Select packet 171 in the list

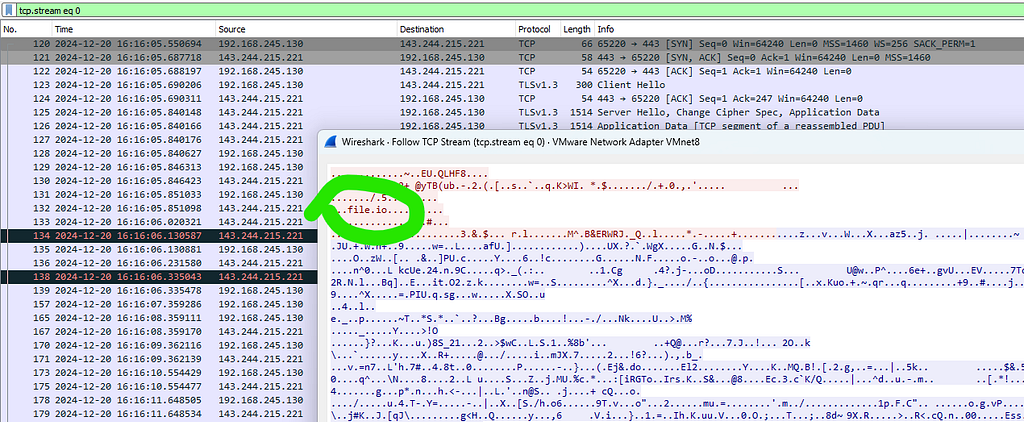coord(157,359)
